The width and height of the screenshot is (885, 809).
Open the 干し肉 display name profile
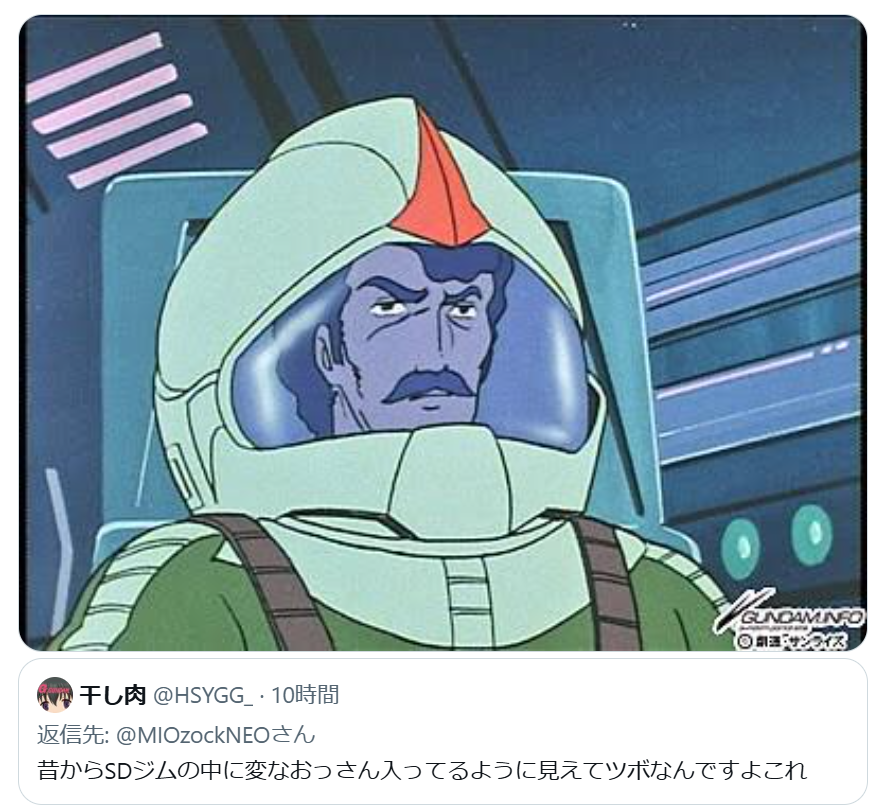pos(113,695)
